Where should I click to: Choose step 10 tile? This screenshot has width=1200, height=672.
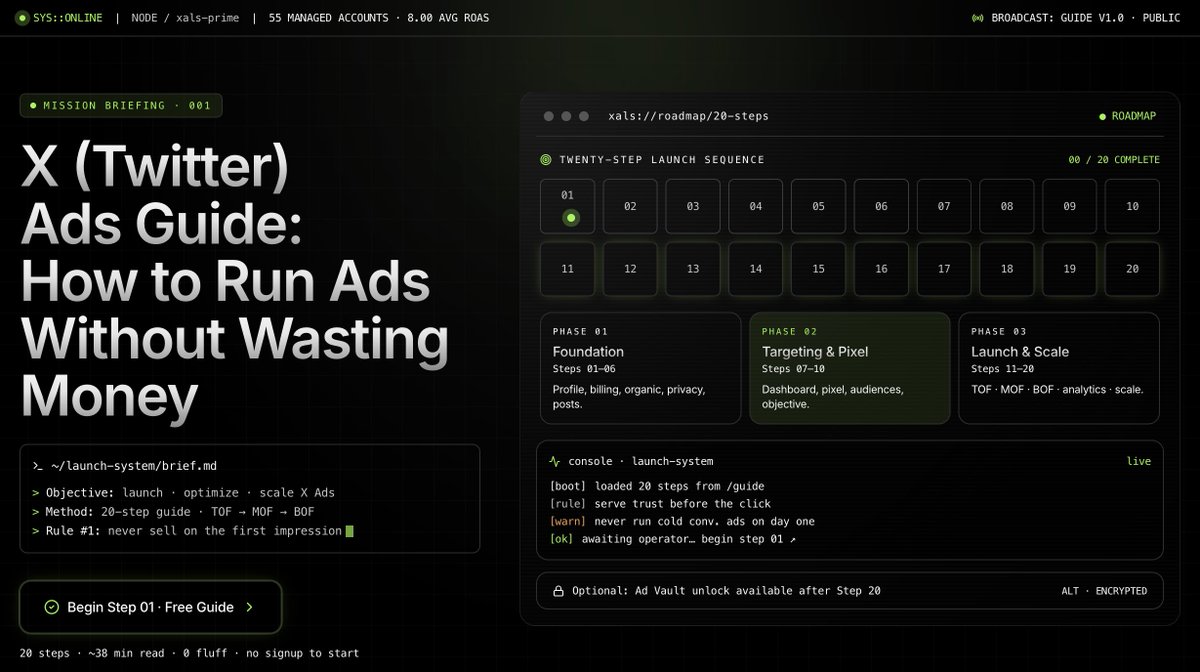(x=1132, y=206)
